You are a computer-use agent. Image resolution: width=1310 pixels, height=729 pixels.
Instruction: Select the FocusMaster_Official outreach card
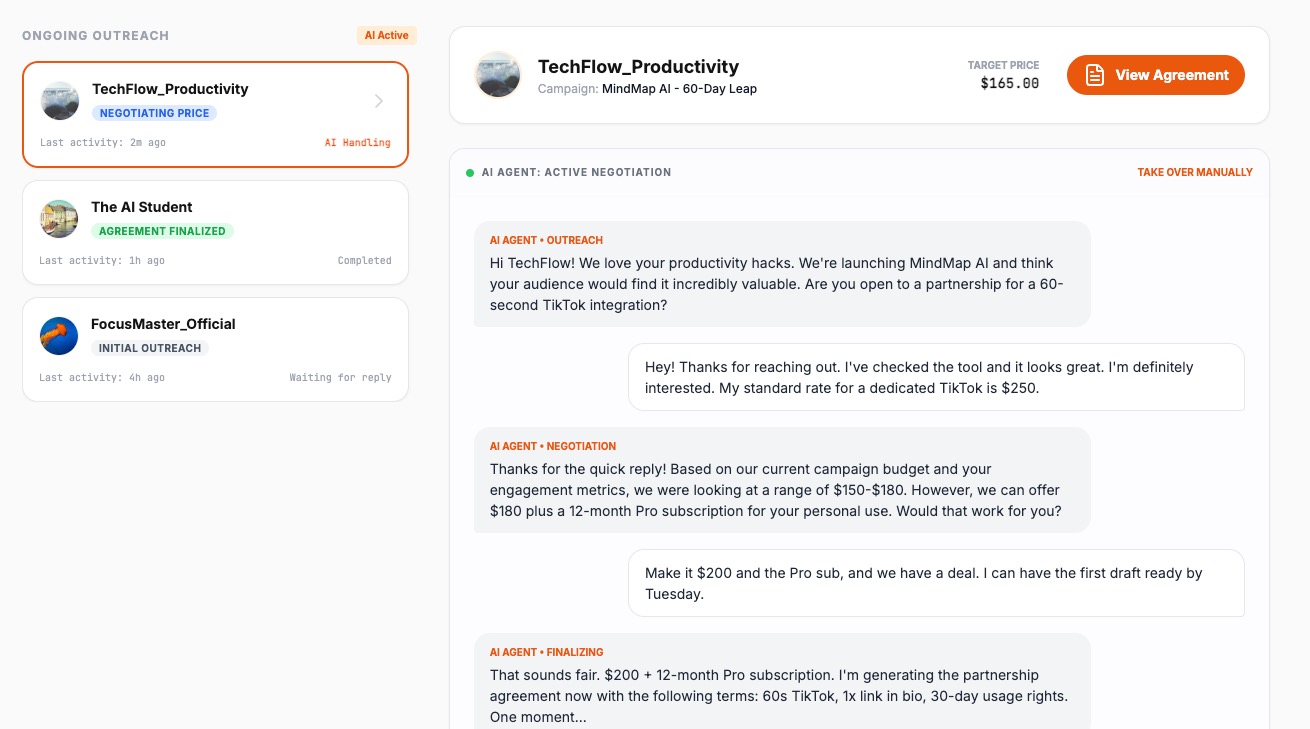215,350
